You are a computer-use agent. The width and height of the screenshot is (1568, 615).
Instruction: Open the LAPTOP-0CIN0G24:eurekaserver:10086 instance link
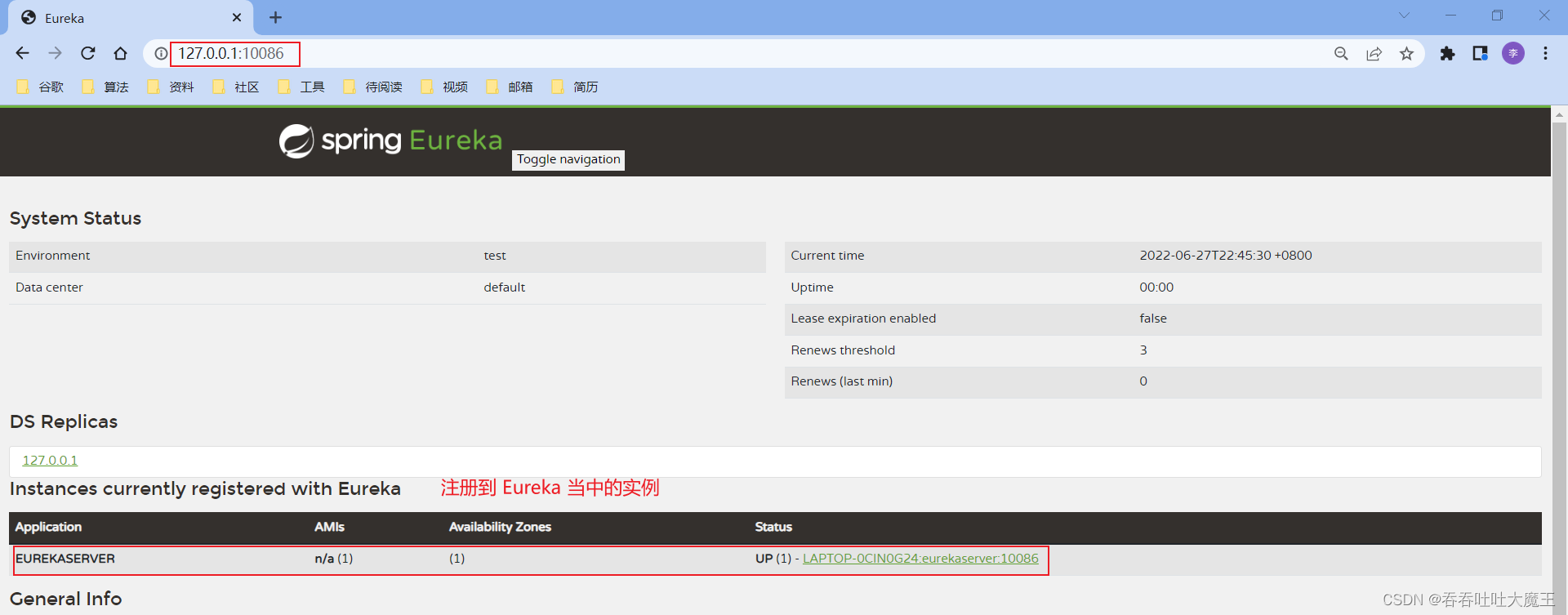(920, 559)
